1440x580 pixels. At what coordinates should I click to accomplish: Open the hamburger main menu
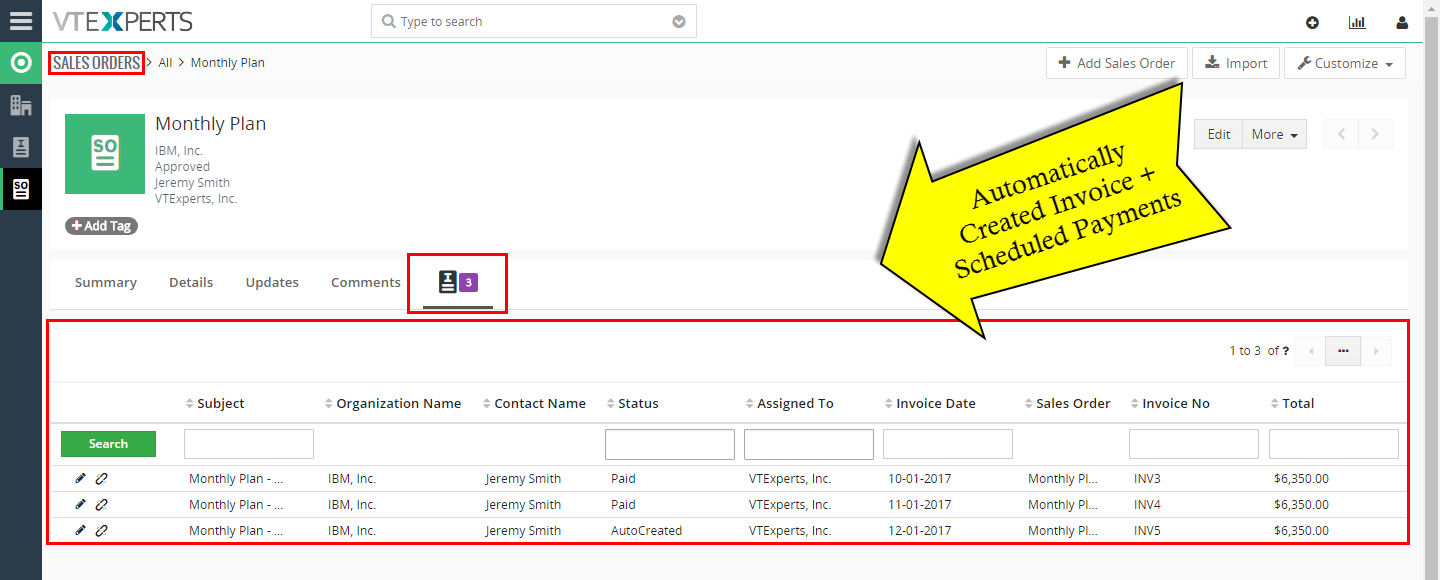pos(21,21)
